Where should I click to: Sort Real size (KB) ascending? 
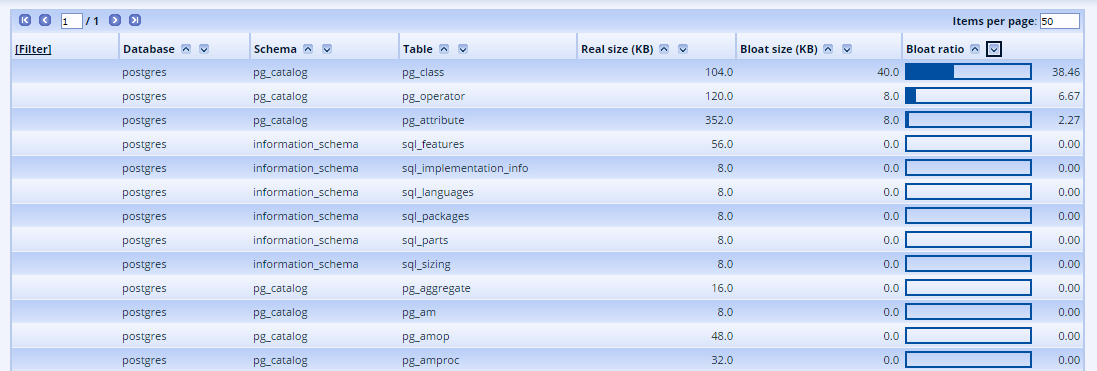(665, 49)
